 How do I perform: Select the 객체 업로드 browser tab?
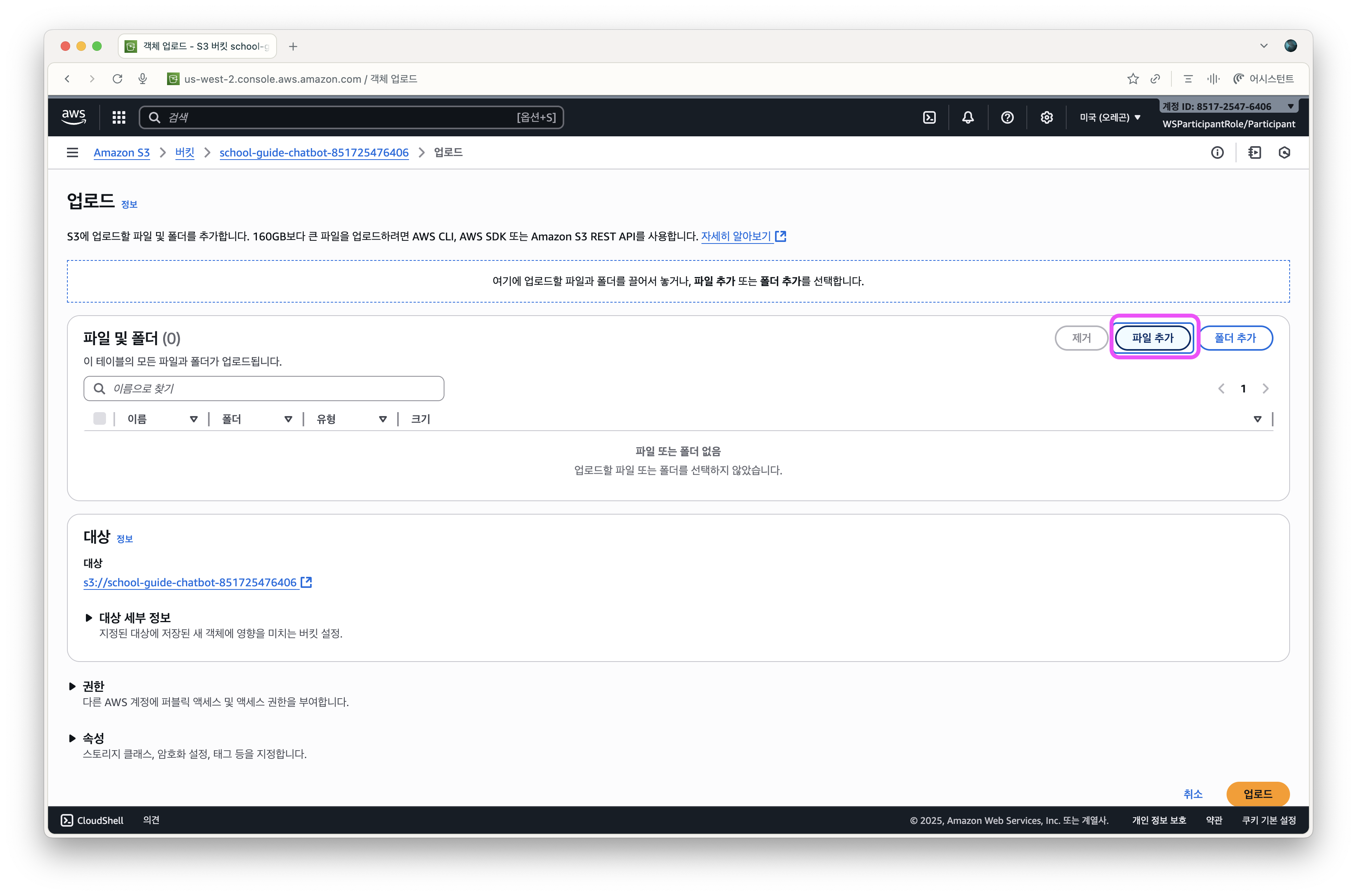[198, 46]
